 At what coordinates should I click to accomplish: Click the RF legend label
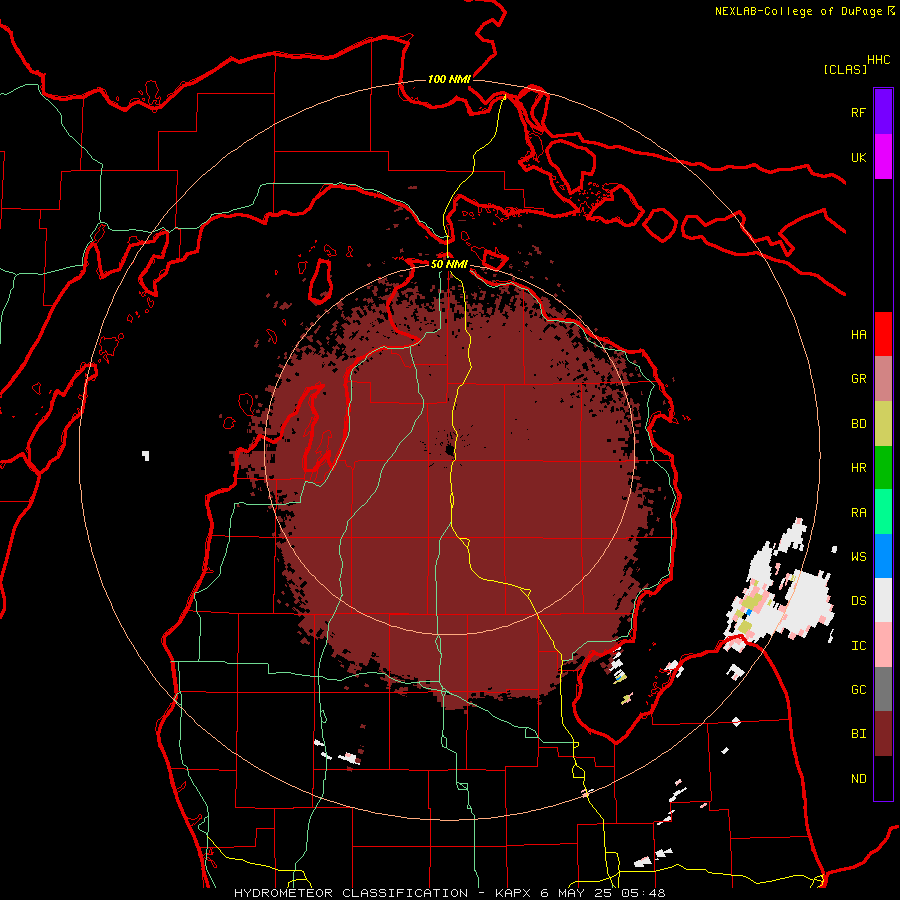click(x=858, y=112)
